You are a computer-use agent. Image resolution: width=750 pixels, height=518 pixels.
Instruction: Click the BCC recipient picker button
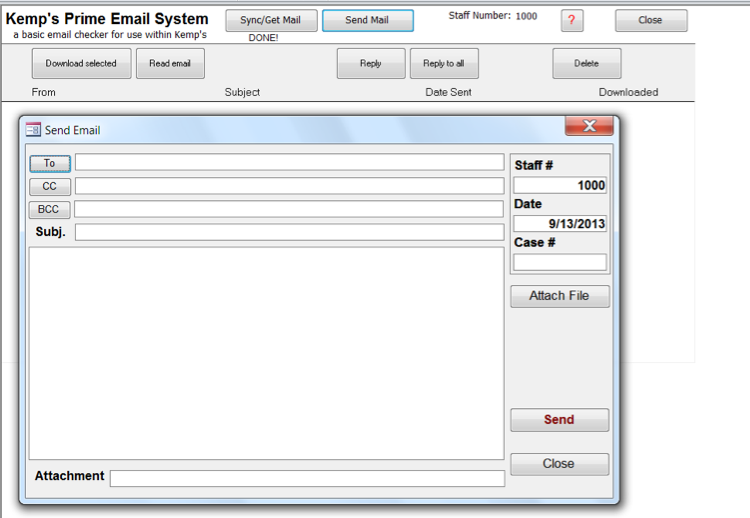tap(49, 209)
